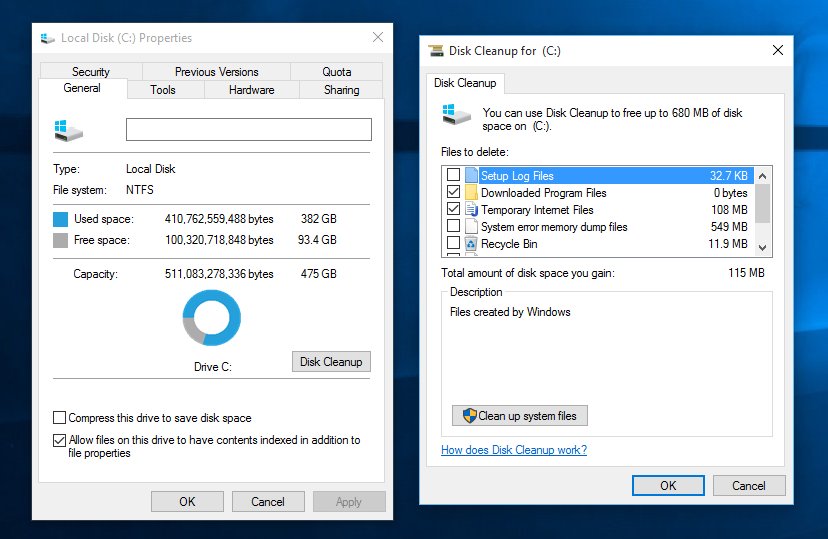This screenshot has width=828, height=539.
Task: Uncheck Downloaded Program Files checkbox
Action: 453,192
